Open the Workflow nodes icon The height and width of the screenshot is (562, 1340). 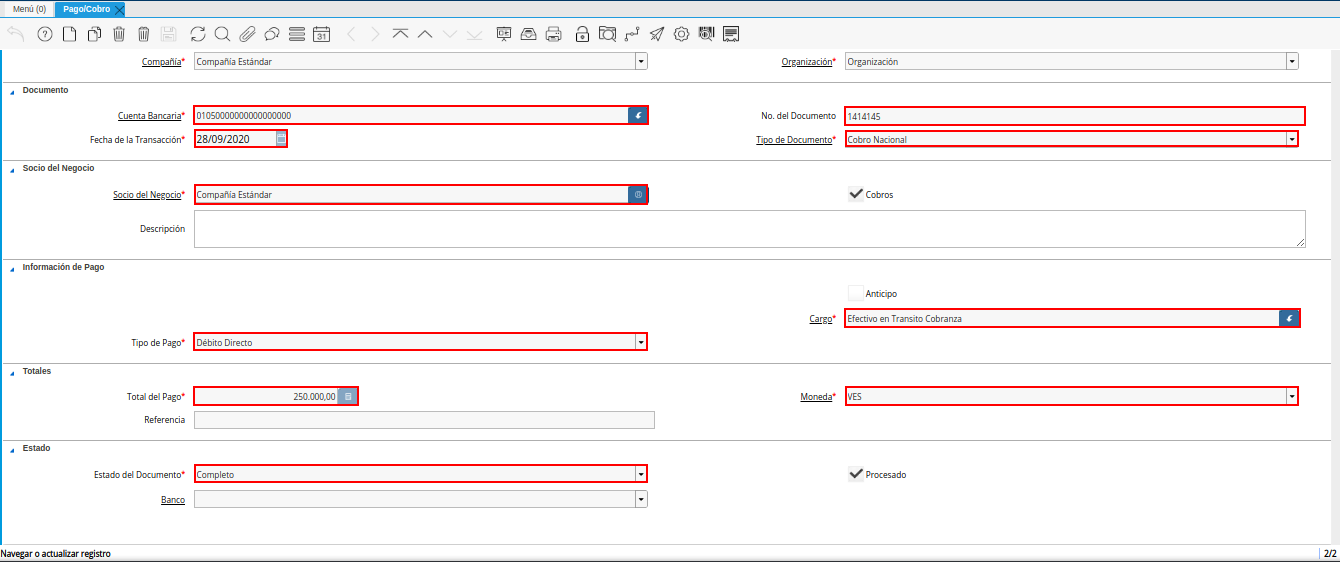[632, 34]
